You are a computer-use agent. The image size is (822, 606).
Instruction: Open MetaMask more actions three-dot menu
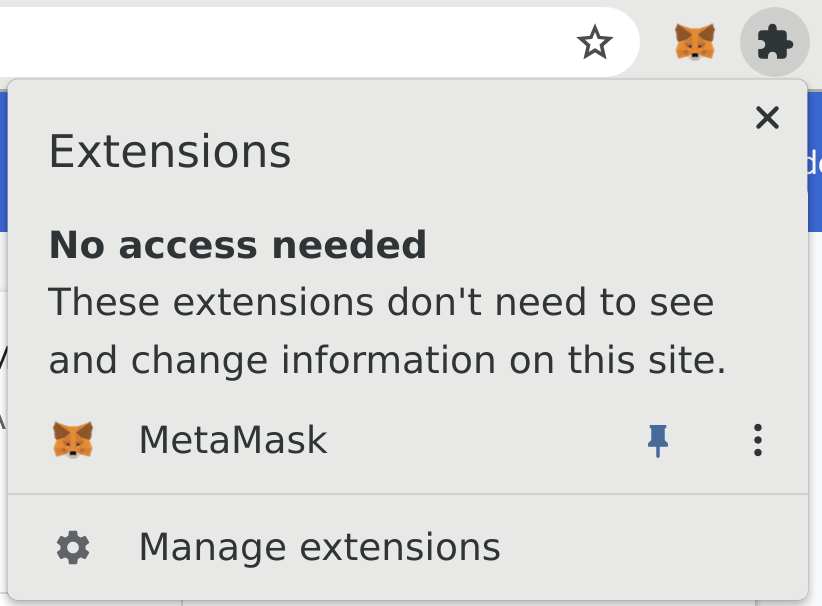click(x=758, y=440)
